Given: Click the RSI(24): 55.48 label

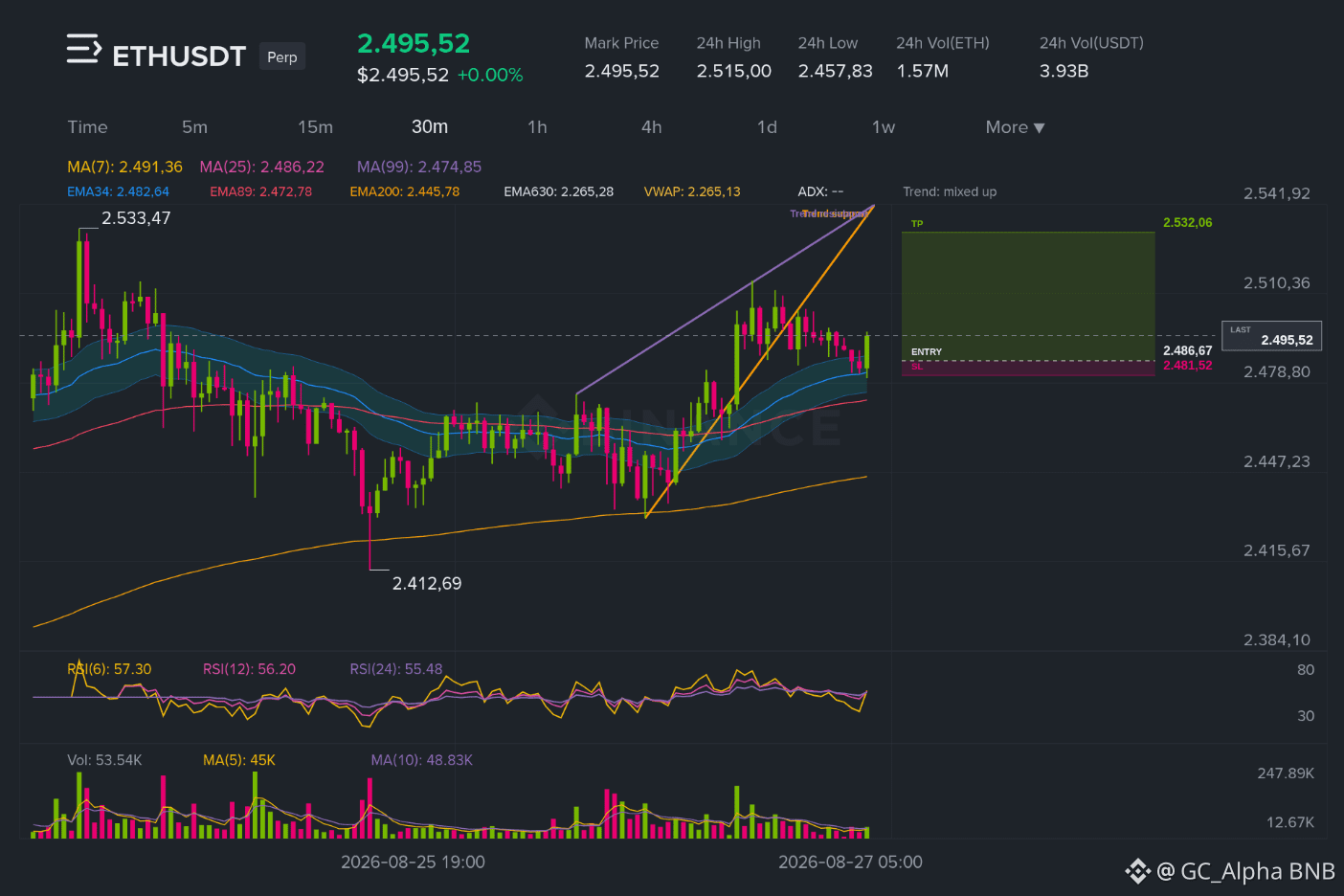Looking at the screenshot, I should coord(396,669).
